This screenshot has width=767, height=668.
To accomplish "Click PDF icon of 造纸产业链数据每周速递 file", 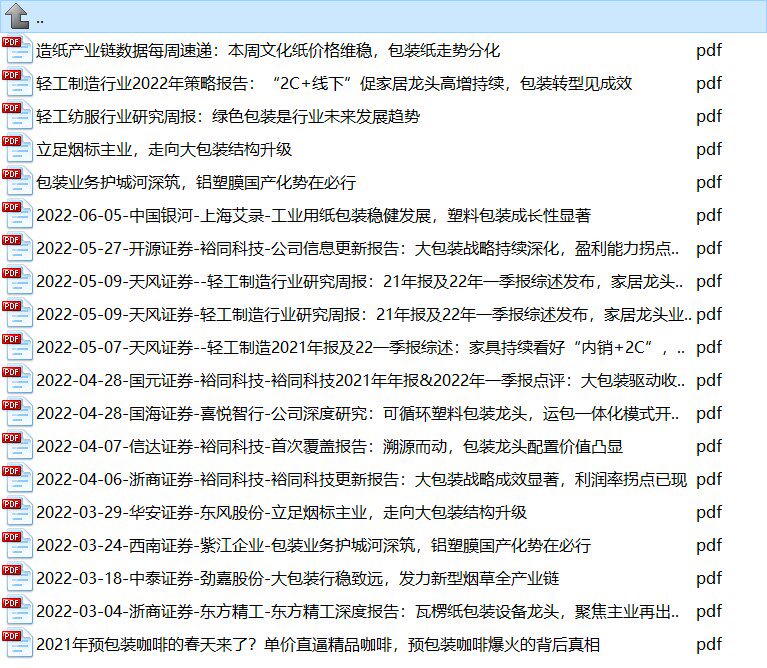I will pos(17,50).
